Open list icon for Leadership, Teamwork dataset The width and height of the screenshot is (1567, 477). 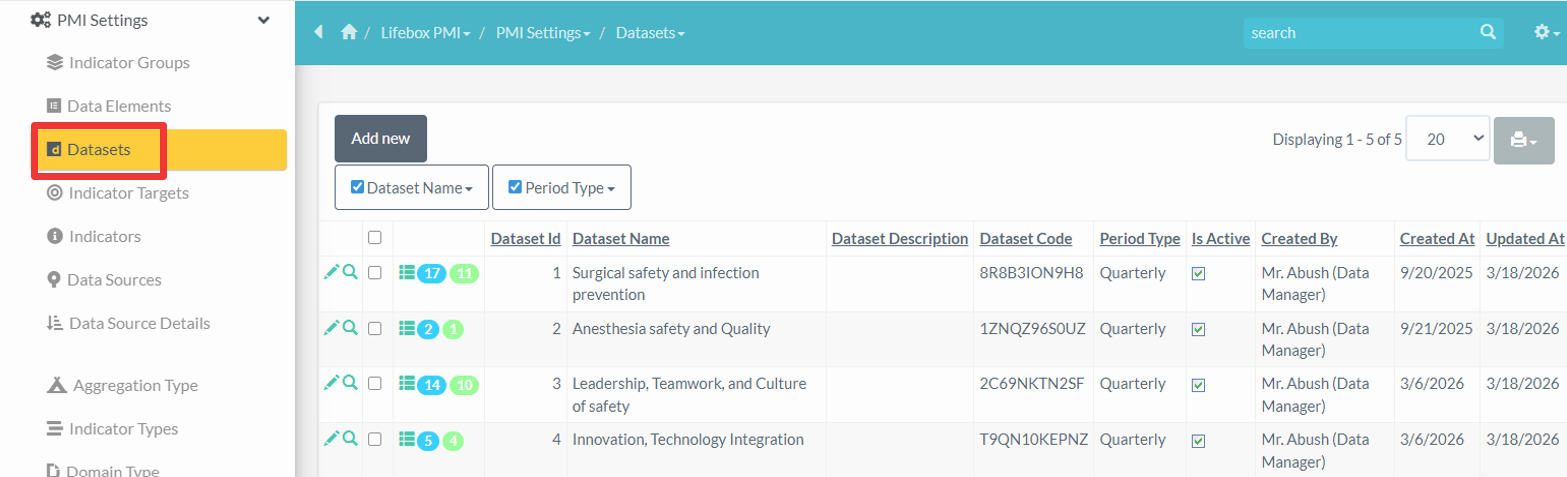click(406, 383)
